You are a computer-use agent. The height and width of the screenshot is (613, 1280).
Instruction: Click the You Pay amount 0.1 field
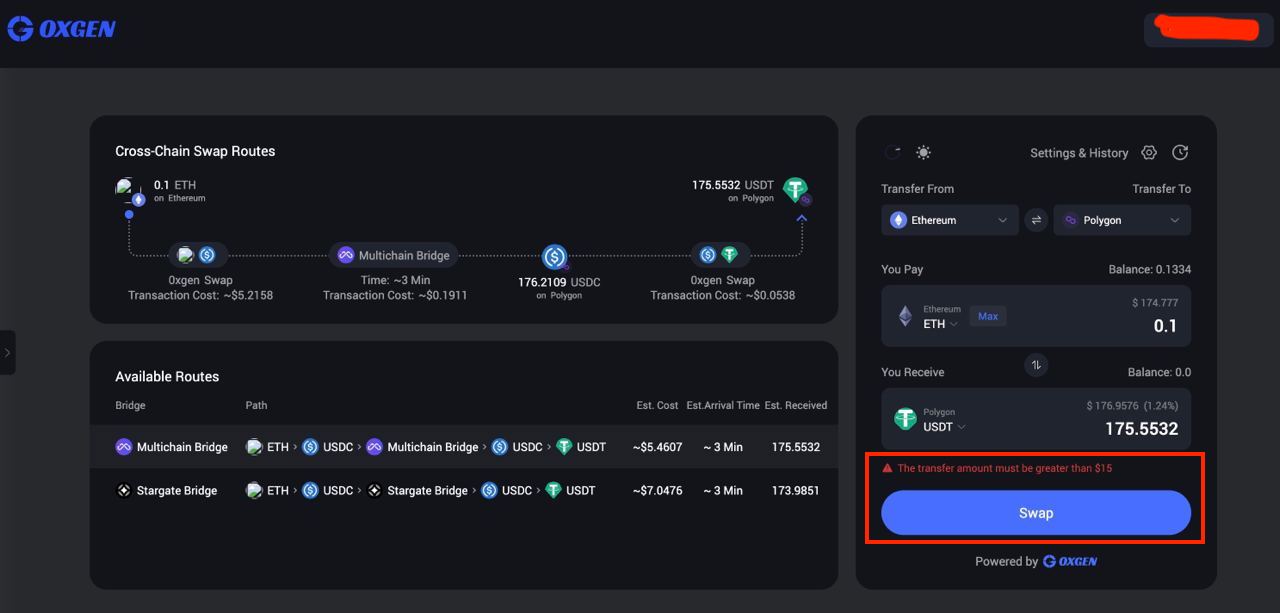tap(1165, 326)
